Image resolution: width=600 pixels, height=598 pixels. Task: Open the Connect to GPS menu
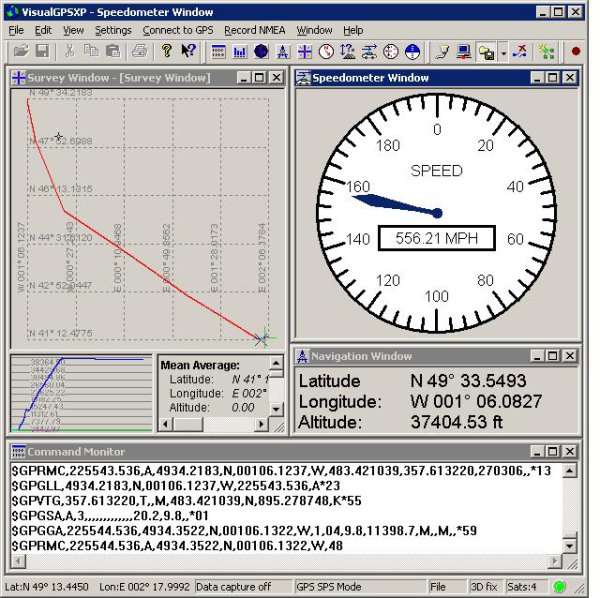(x=178, y=30)
